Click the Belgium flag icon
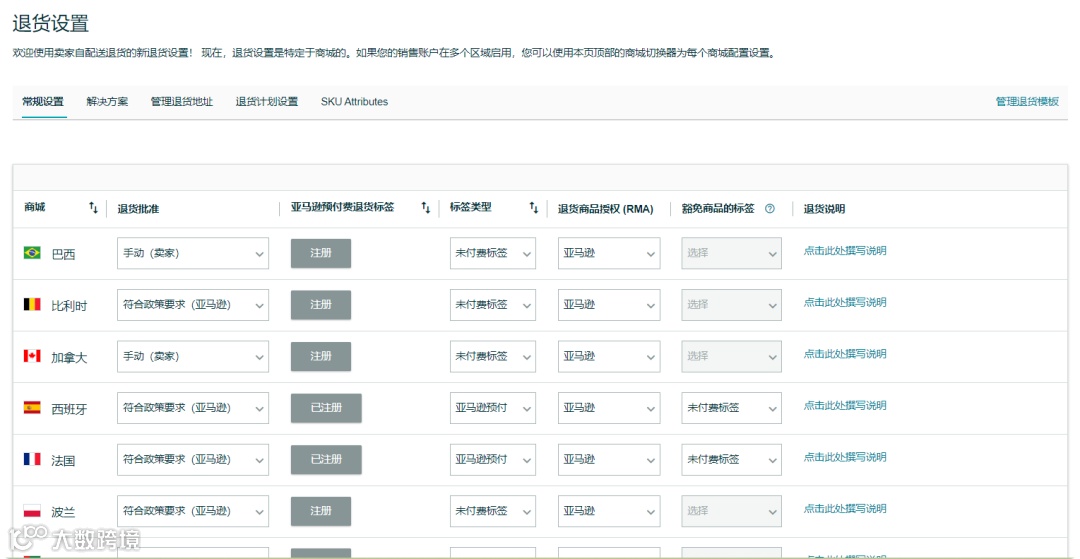The image size is (1080, 559). [32, 304]
